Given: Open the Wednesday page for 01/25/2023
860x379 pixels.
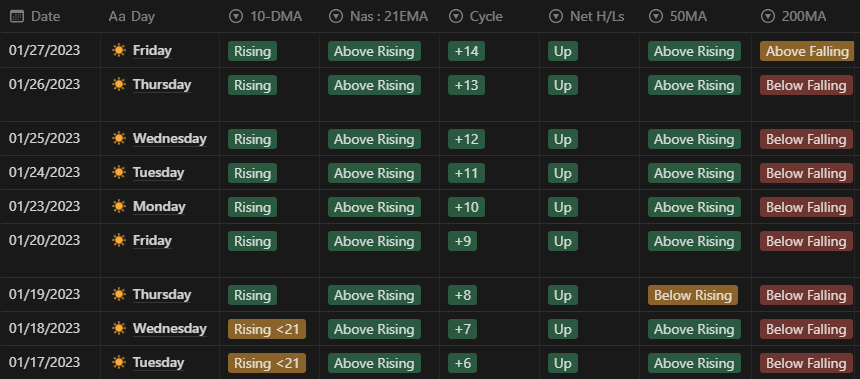Looking at the screenshot, I should point(169,138).
